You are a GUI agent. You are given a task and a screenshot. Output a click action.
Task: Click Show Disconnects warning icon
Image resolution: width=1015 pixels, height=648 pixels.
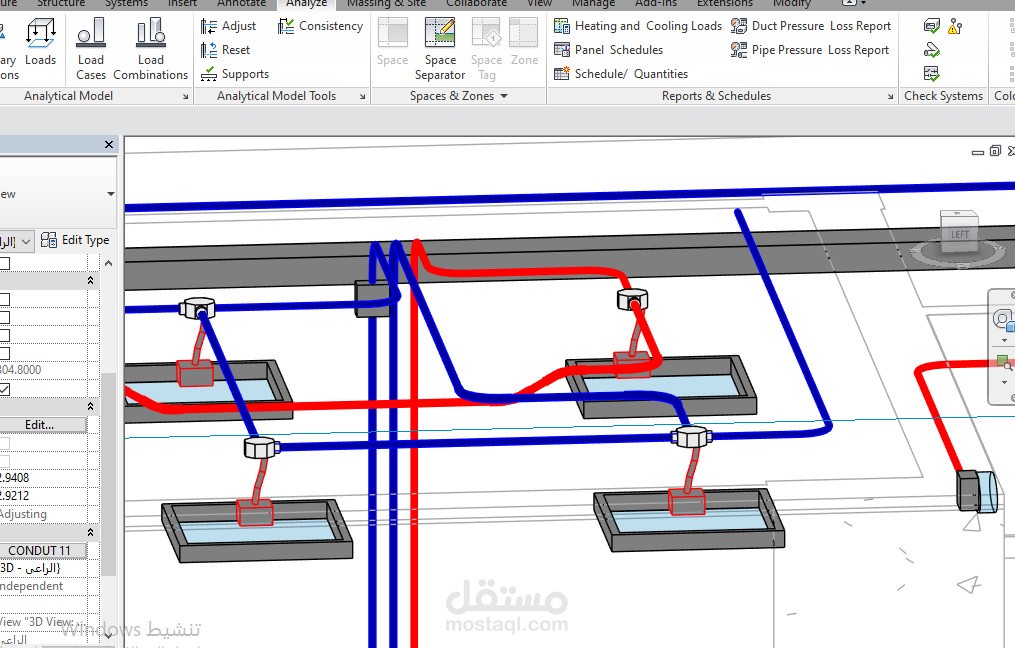(x=955, y=26)
